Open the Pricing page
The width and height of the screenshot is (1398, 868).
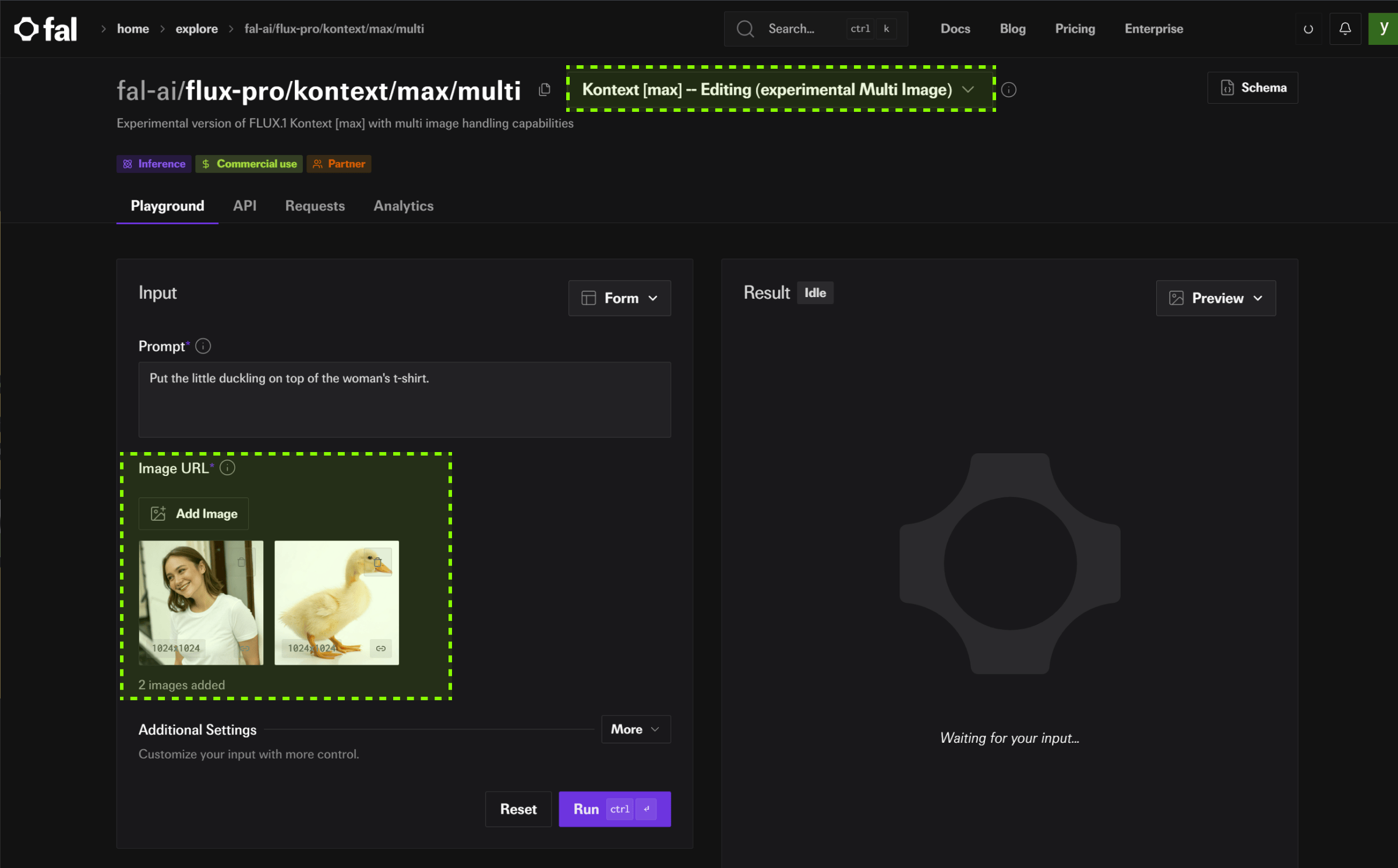tap(1075, 29)
